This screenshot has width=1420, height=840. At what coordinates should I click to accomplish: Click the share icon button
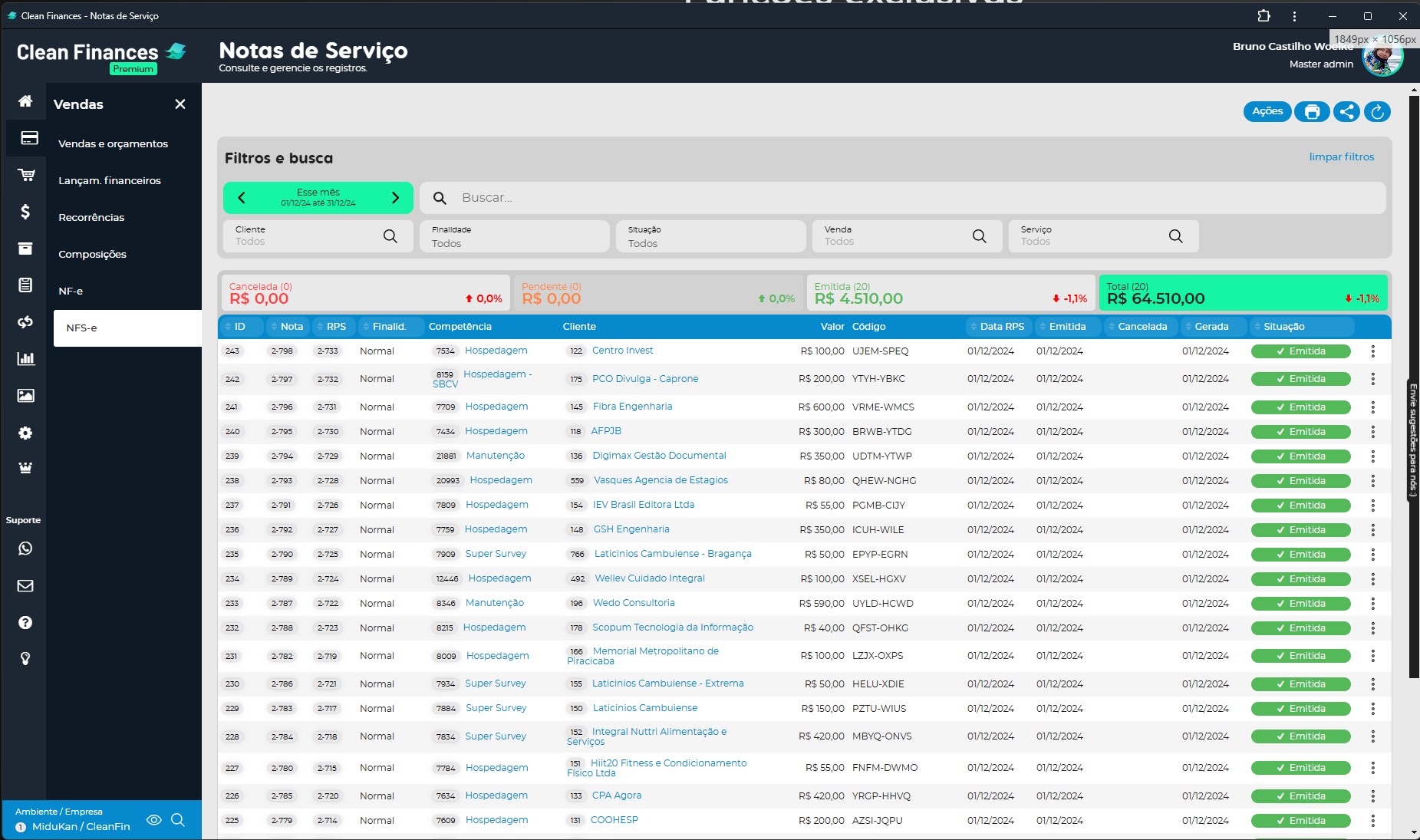point(1346,112)
